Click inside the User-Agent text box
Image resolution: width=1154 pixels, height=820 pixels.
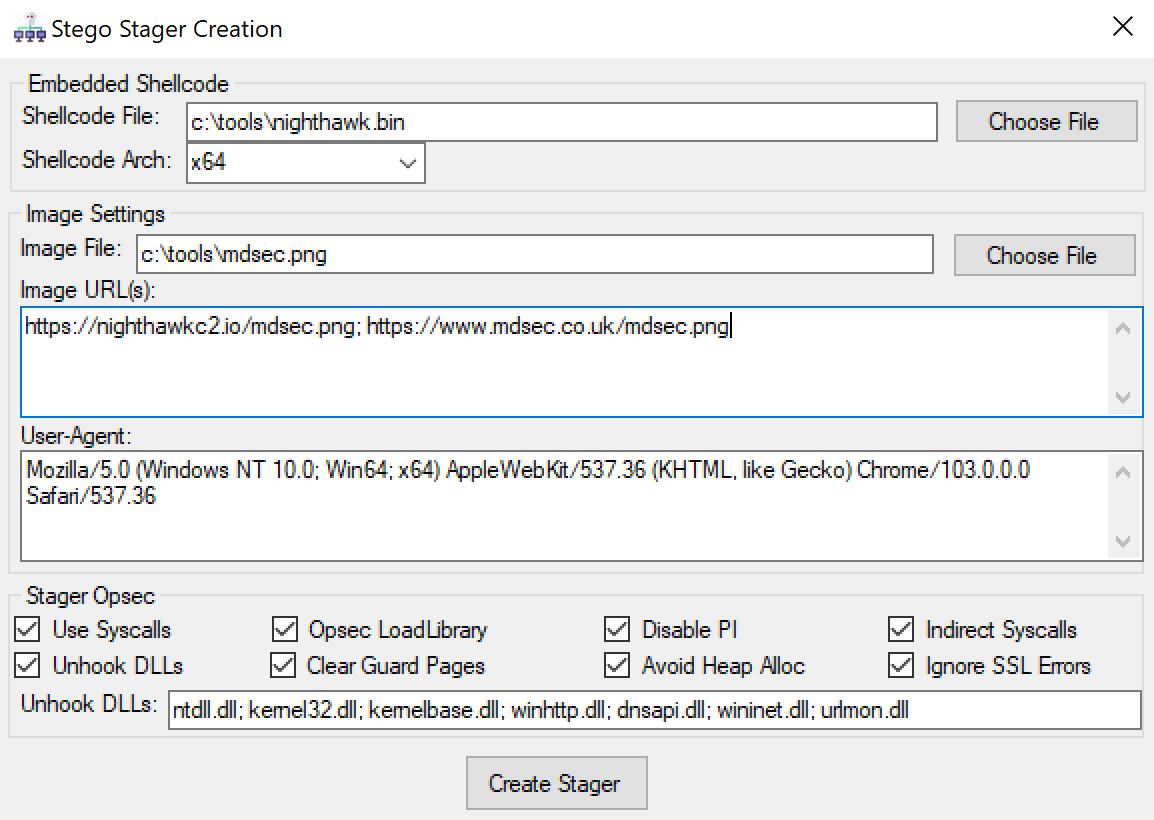click(x=565, y=505)
